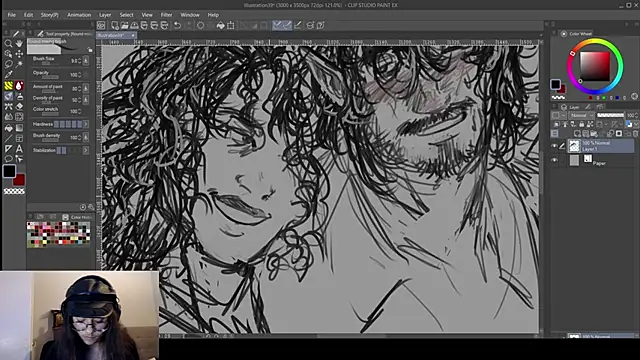The image size is (640, 360).
Task: Toggle Snap to Ruler
Action: click(x=278, y=25)
